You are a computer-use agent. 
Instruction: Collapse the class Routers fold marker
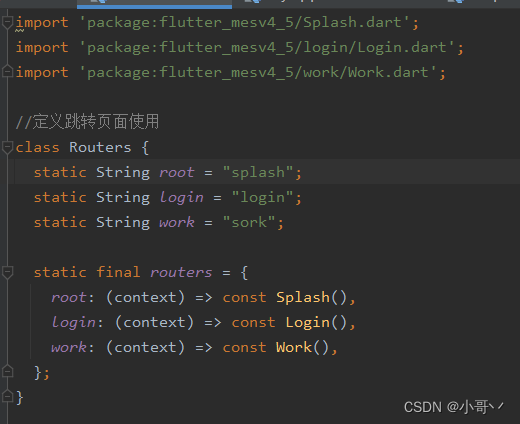click(7, 147)
